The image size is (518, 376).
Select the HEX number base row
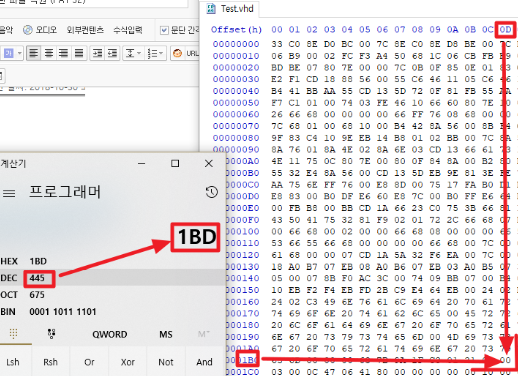click(x=113, y=261)
